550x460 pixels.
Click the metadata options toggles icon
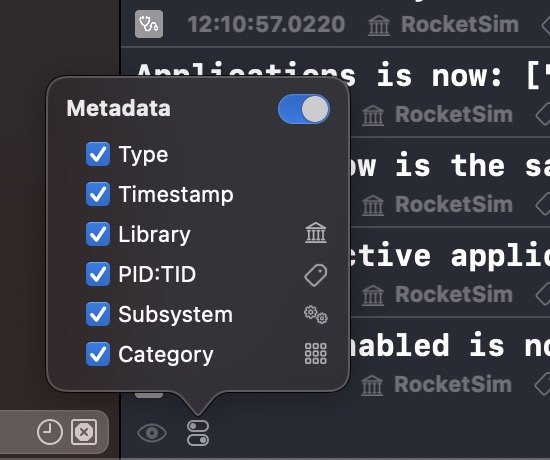(198, 433)
